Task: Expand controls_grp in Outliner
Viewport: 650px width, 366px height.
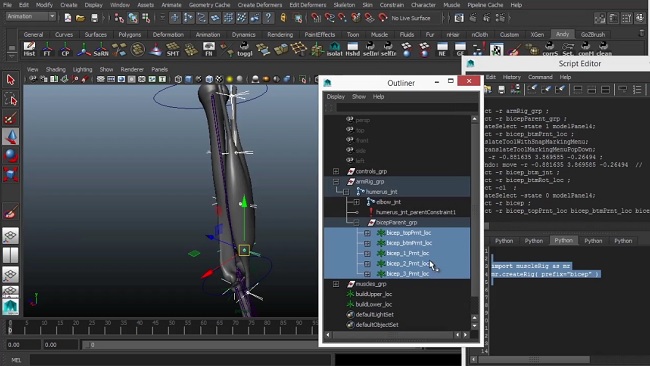Action: pyautogui.click(x=336, y=171)
